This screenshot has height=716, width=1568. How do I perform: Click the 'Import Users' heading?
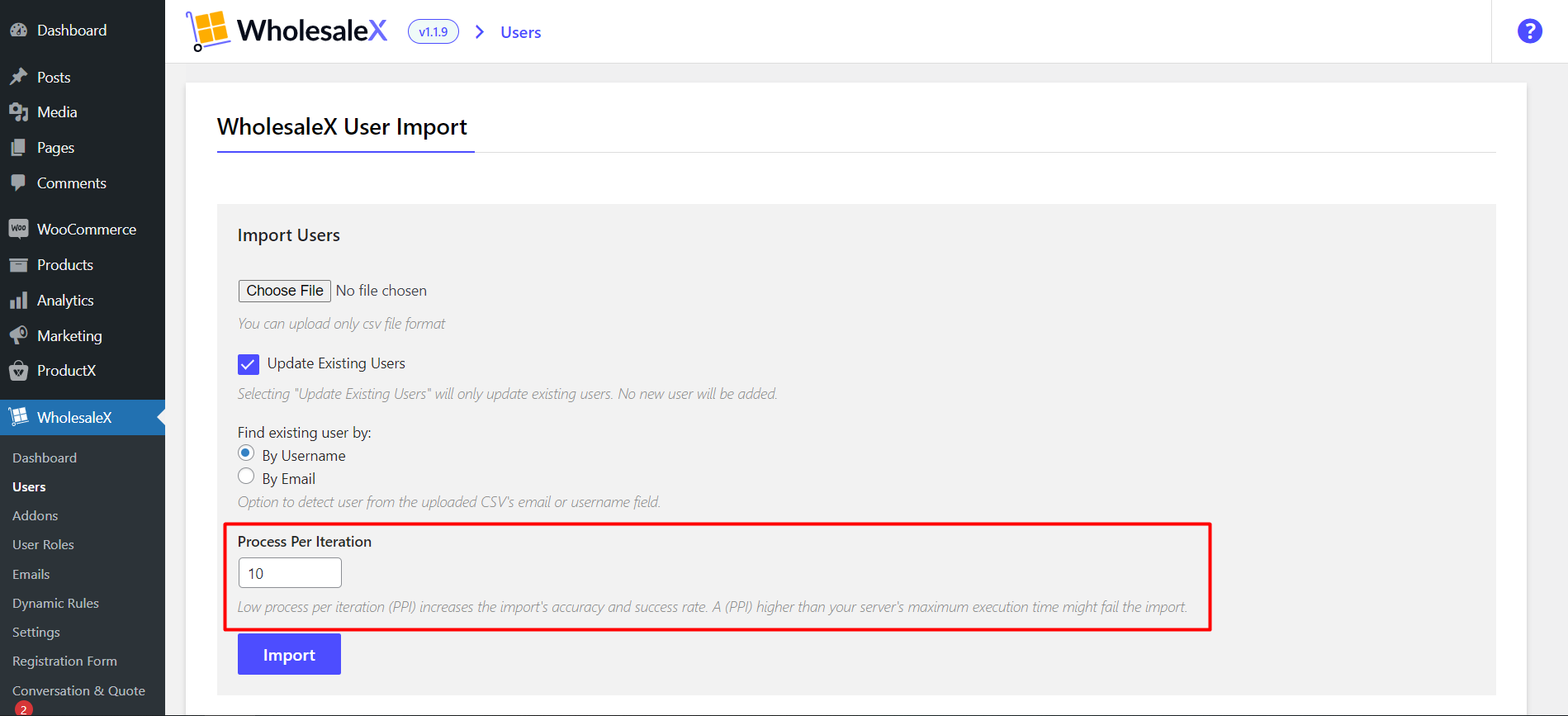pyautogui.click(x=289, y=235)
